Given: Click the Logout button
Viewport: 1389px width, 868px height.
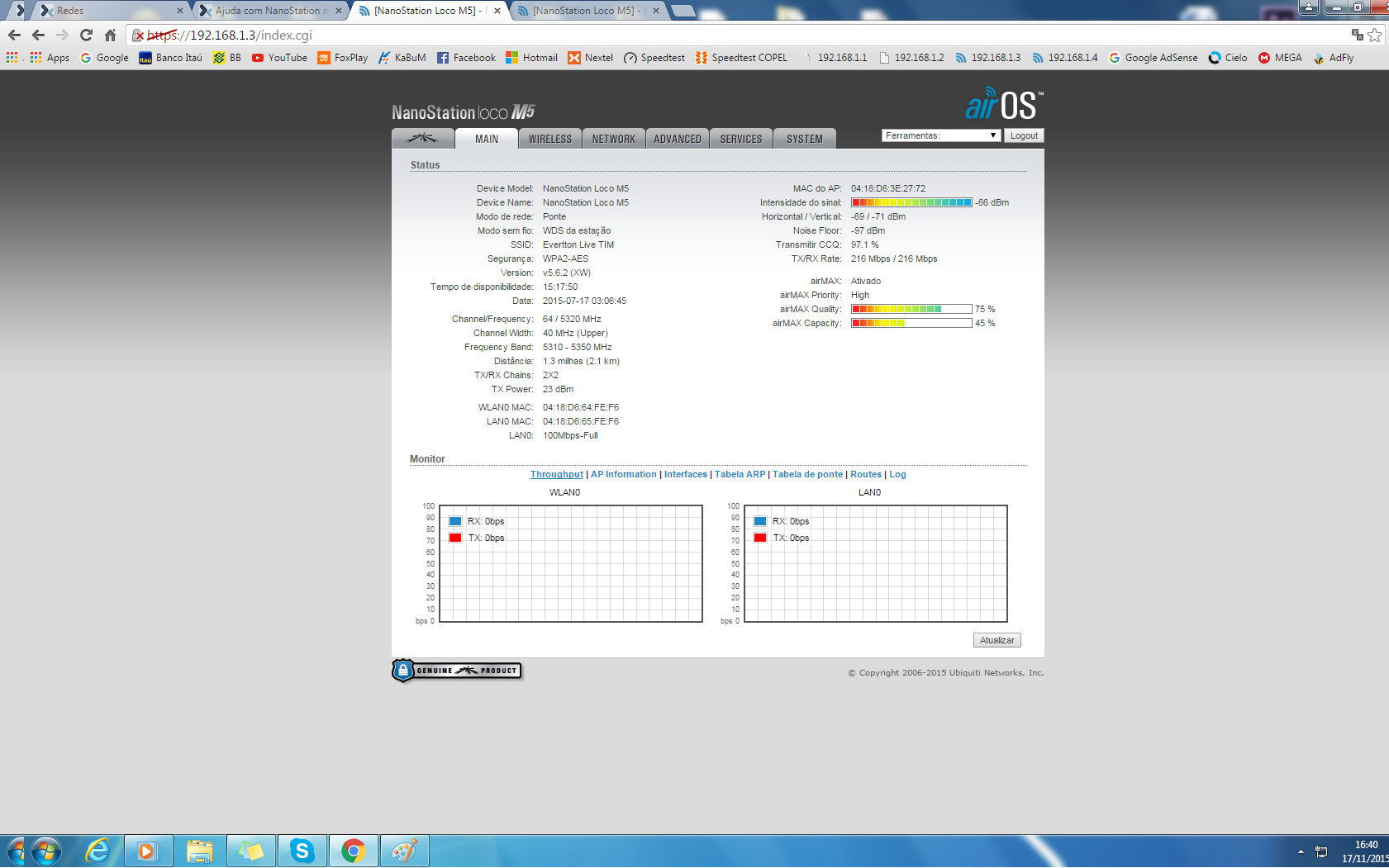Looking at the screenshot, I should click(x=1024, y=135).
